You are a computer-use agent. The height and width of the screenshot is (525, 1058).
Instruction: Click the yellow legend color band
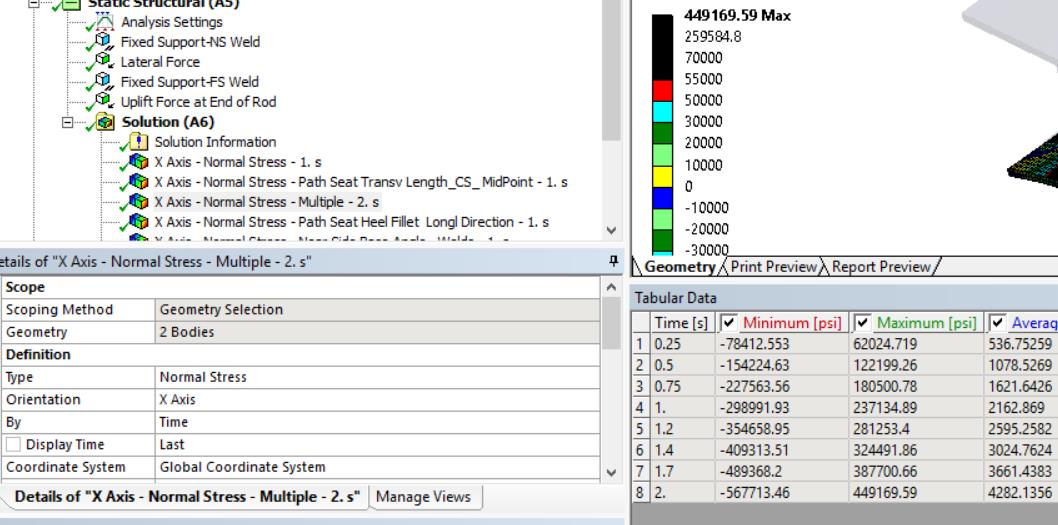663,177
